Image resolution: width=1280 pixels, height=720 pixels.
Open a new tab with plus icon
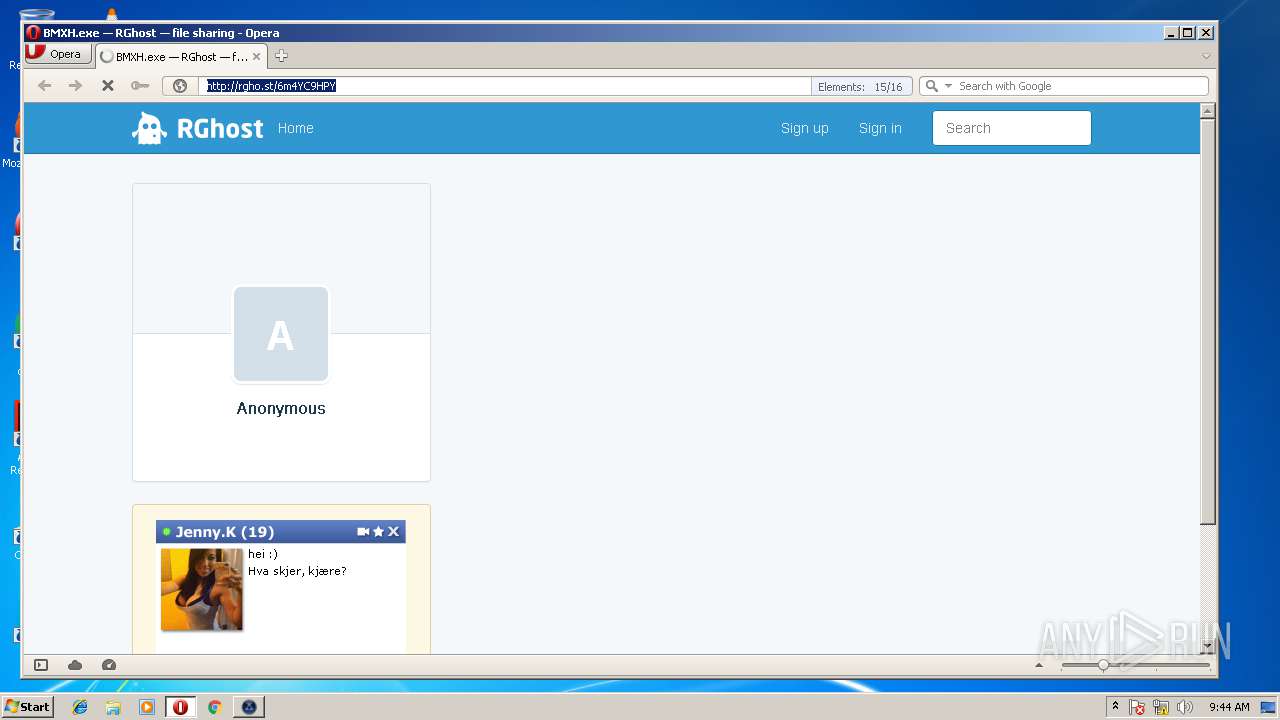(x=281, y=56)
